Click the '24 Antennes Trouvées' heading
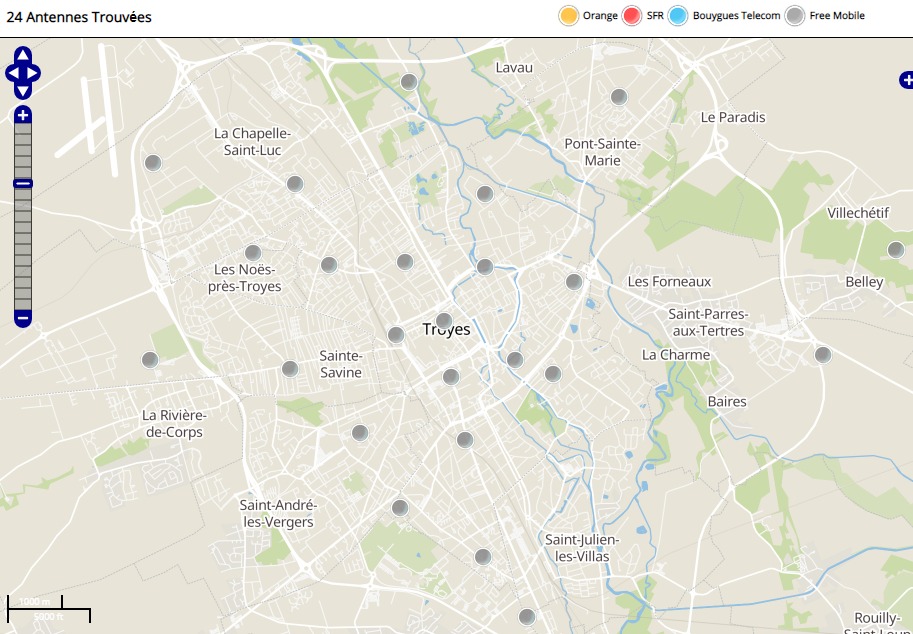Image resolution: width=913 pixels, height=634 pixels. (79, 17)
